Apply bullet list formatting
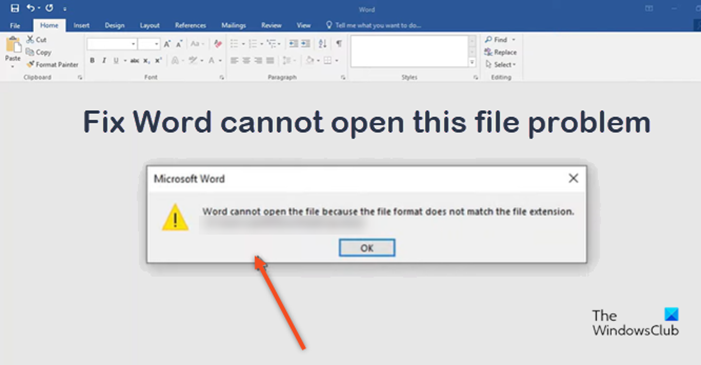701x365 pixels. click(x=234, y=44)
